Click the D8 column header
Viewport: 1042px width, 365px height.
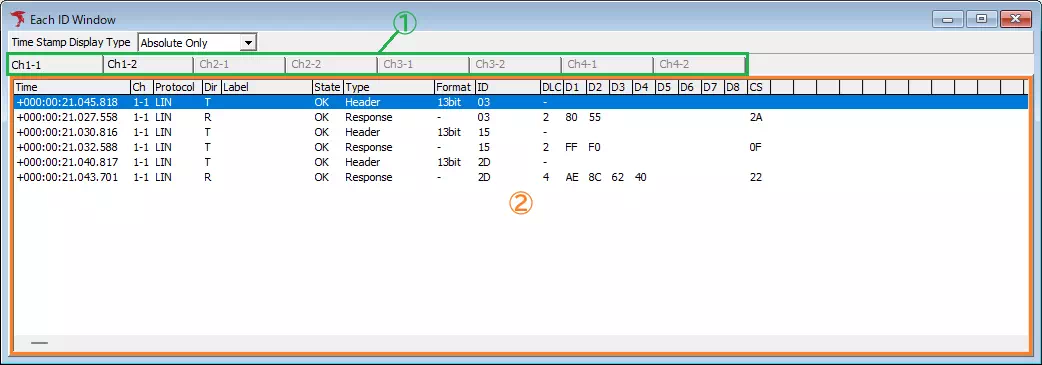coord(735,87)
